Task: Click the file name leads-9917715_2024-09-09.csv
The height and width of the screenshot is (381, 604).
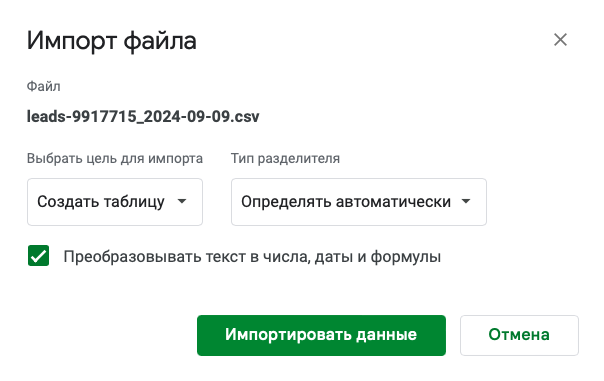Action: click(x=143, y=116)
